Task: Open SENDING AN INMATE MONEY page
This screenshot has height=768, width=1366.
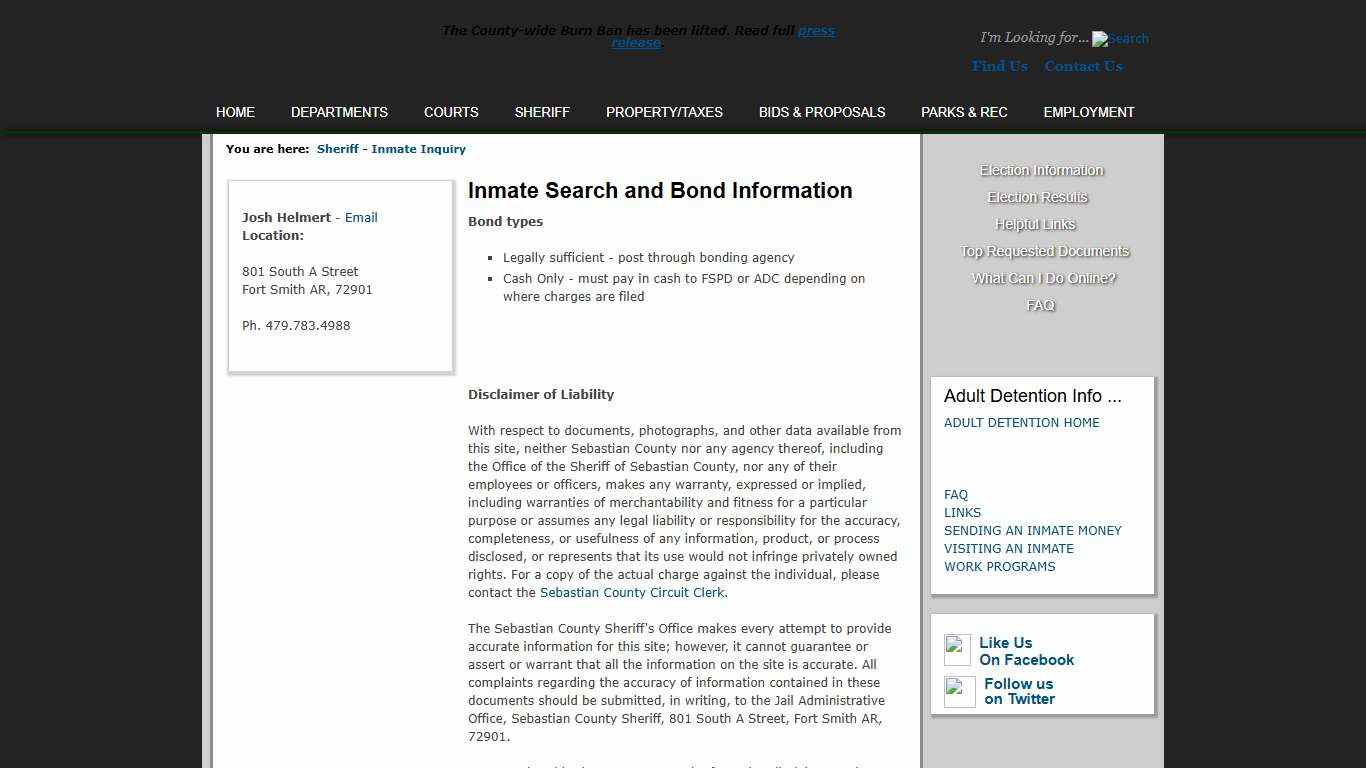Action: pyautogui.click(x=1033, y=530)
